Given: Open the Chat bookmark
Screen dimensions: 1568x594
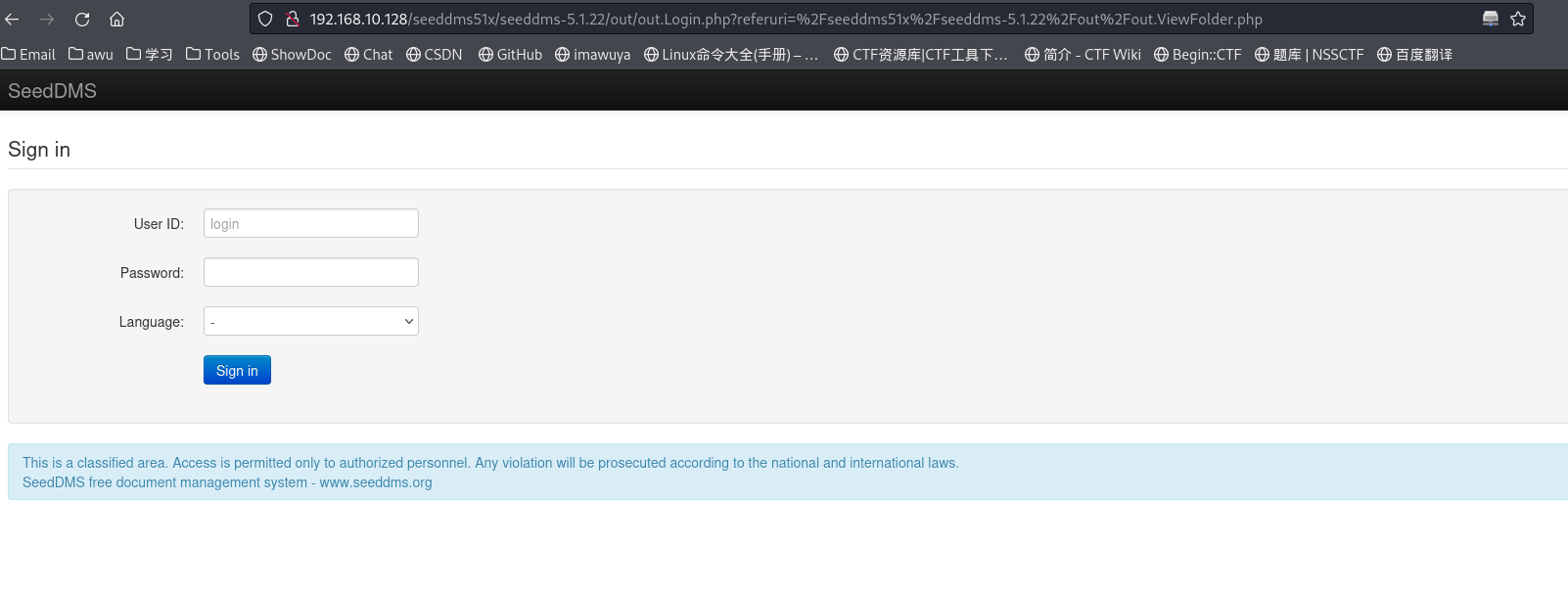Looking at the screenshot, I should 369,55.
